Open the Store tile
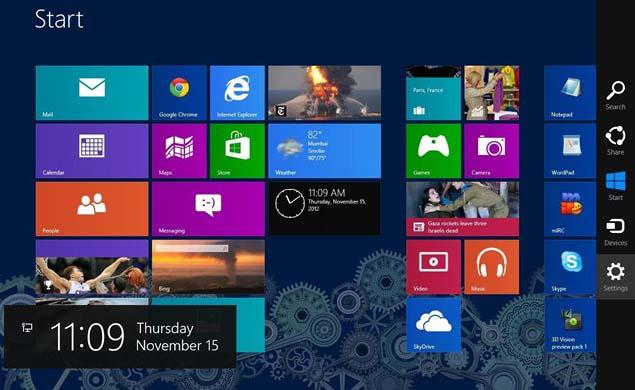The height and width of the screenshot is (390, 635). click(x=237, y=151)
